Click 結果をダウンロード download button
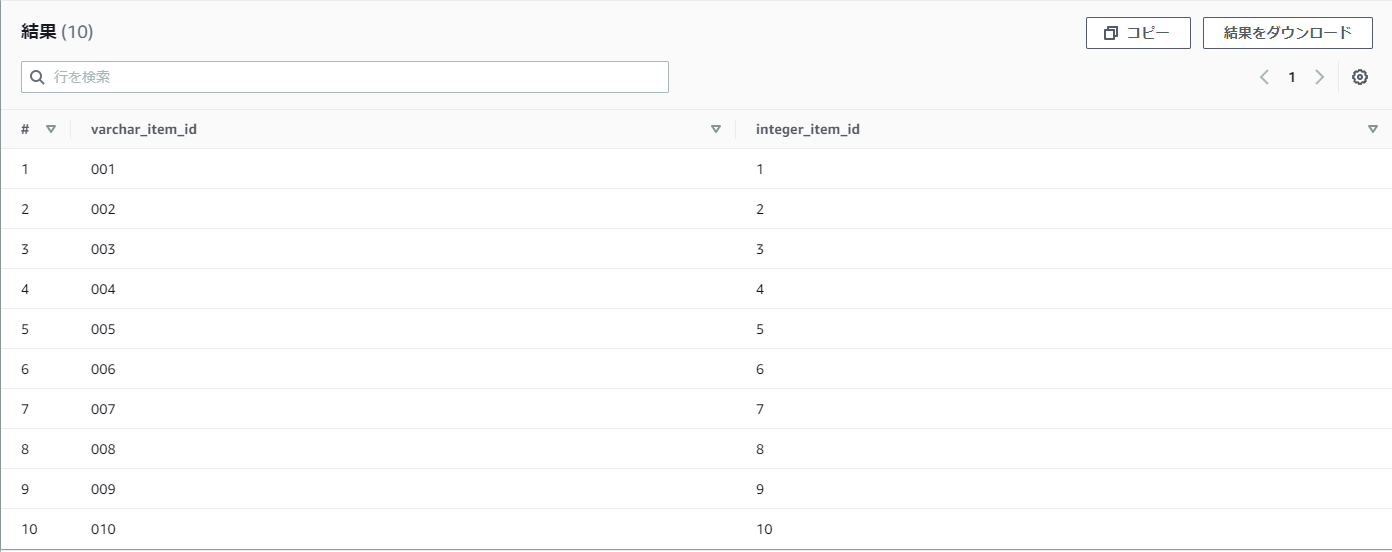The image size is (1392, 552). 1288,33
